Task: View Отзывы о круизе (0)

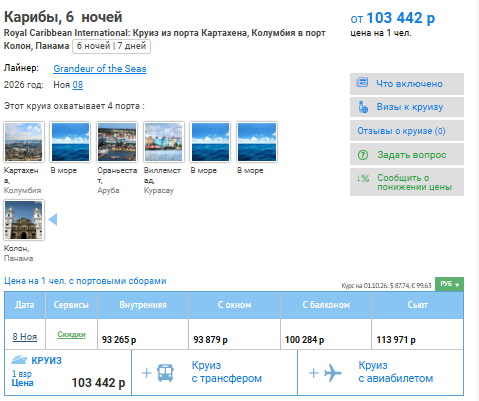Action: pyautogui.click(x=407, y=131)
